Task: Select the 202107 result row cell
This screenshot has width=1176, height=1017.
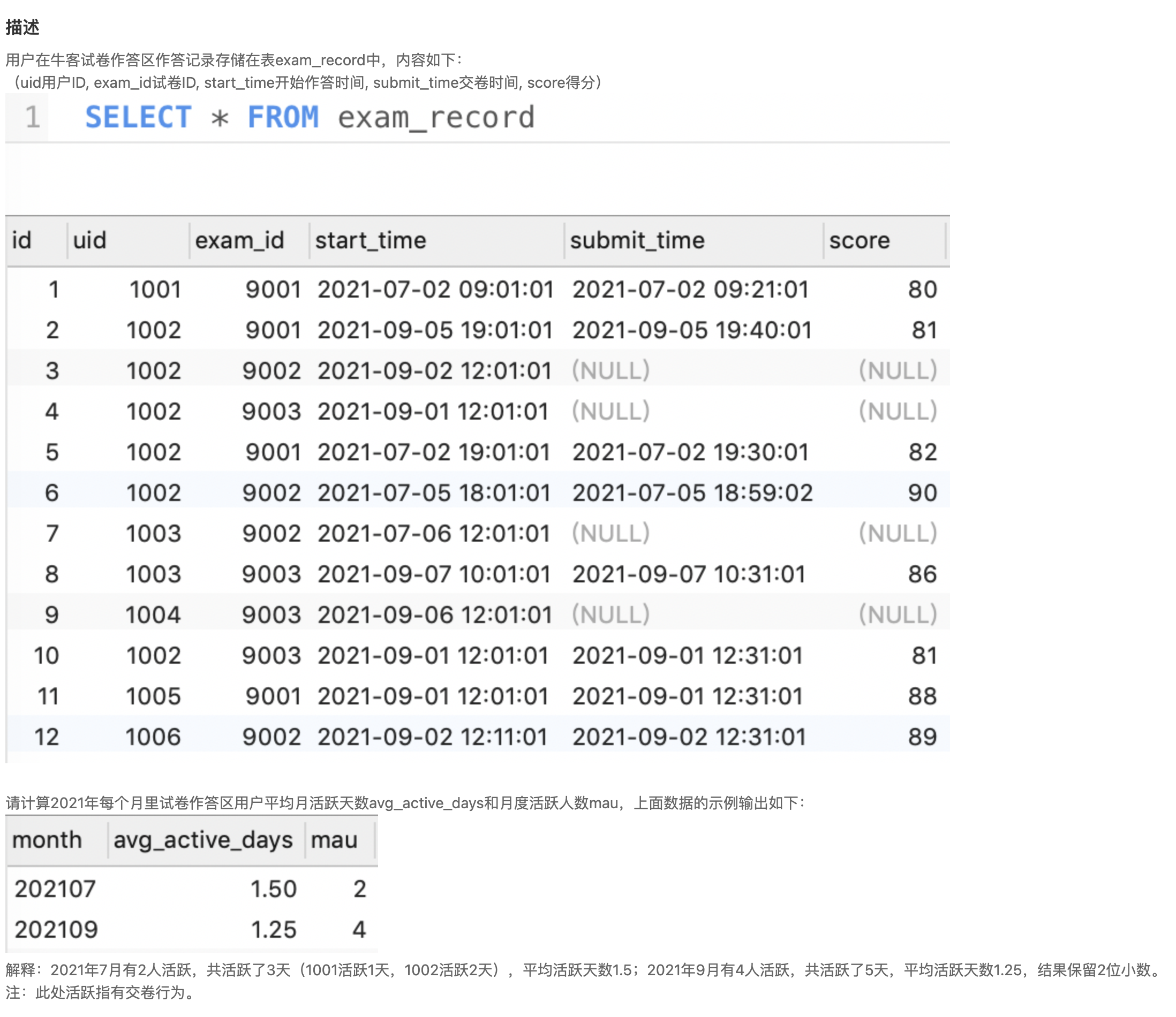Action: 55,889
